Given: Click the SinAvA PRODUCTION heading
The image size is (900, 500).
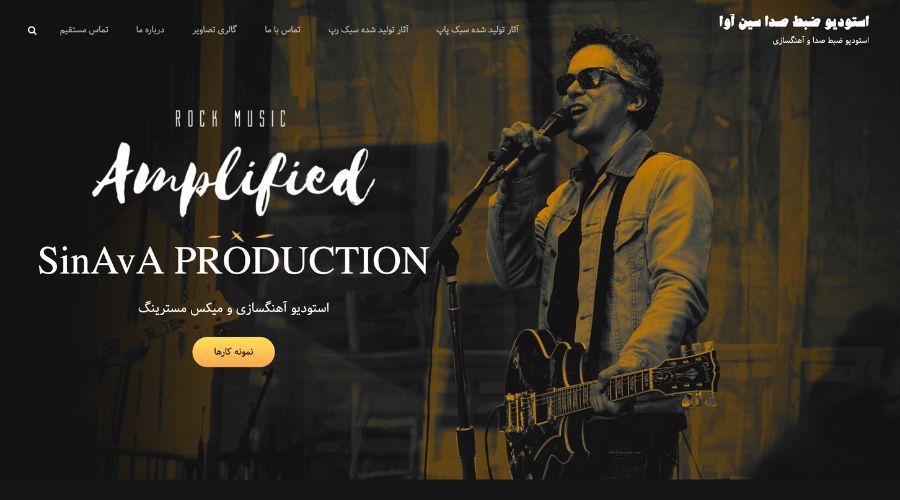Looking at the screenshot, I should tap(234, 261).
